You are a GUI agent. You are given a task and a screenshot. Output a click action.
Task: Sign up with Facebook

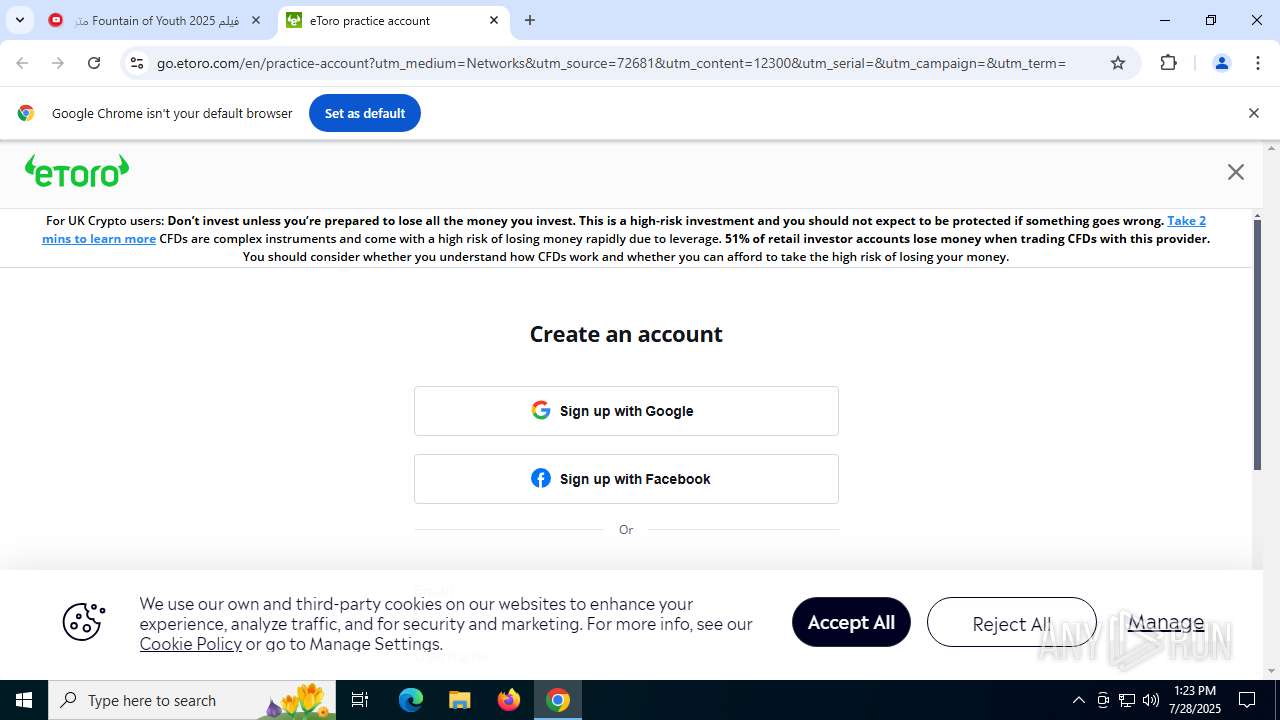tap(626, 479)
